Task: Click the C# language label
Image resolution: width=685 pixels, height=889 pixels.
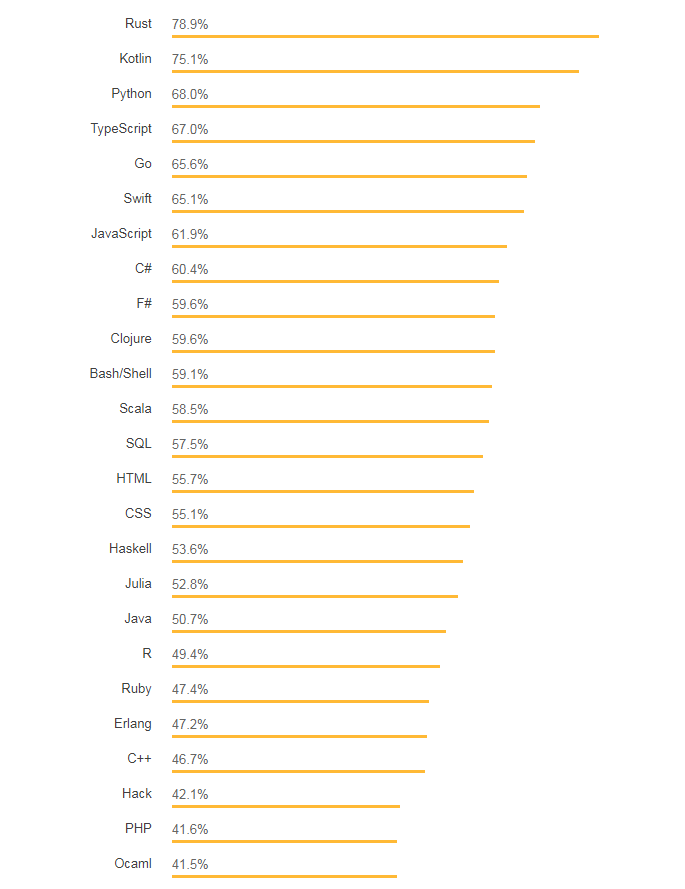Action: (143, 269)
